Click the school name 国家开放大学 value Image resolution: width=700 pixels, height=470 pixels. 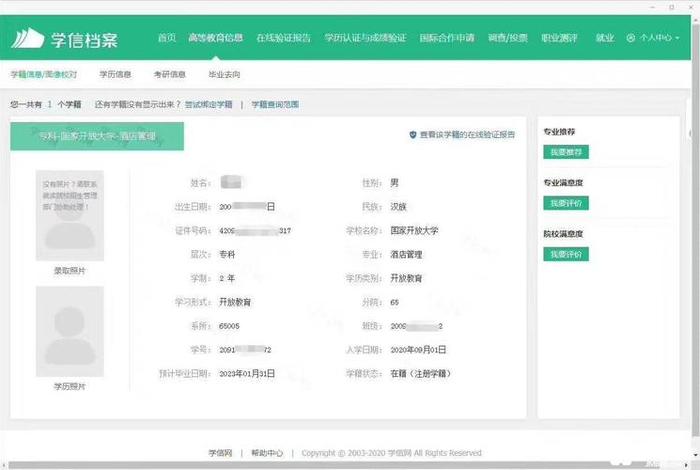(x=414, y=231)
